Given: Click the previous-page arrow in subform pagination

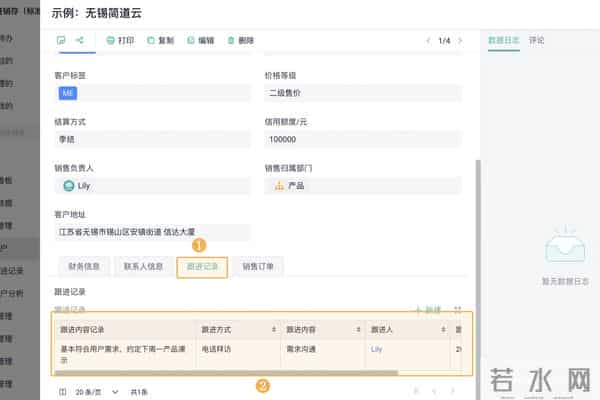Looking at the screenshot, I should click(x=434, y=391).
